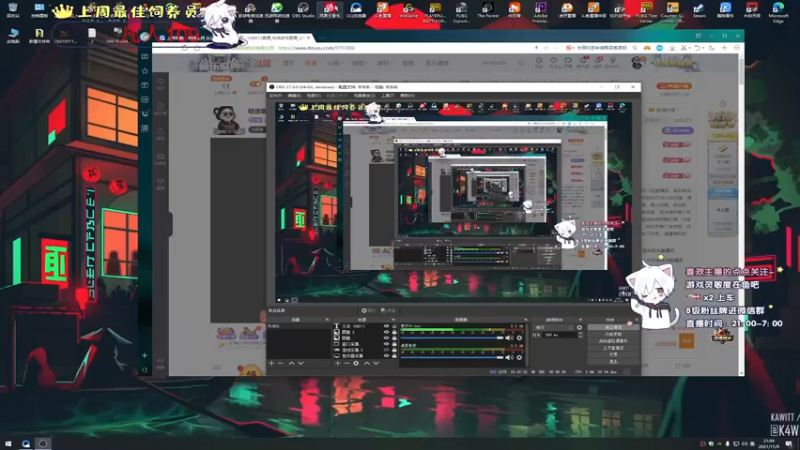800x450 pixels.
Task: Open OBS 帮助 menu
Action: (407, 95)
